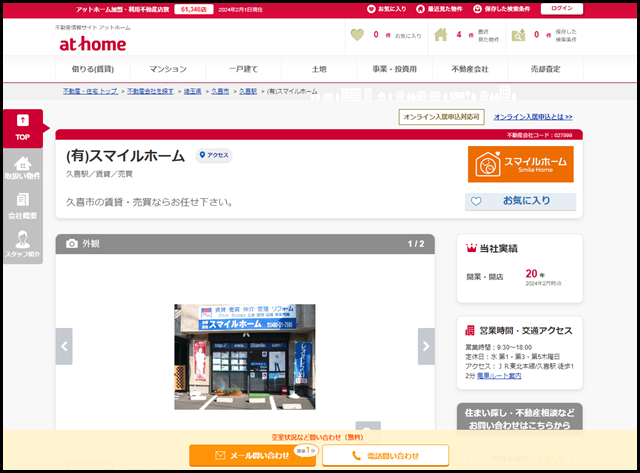Viewport: 640px width, 473px height.
Task: Click 電話問い合わせ button
Action: (x=385, y=455)
